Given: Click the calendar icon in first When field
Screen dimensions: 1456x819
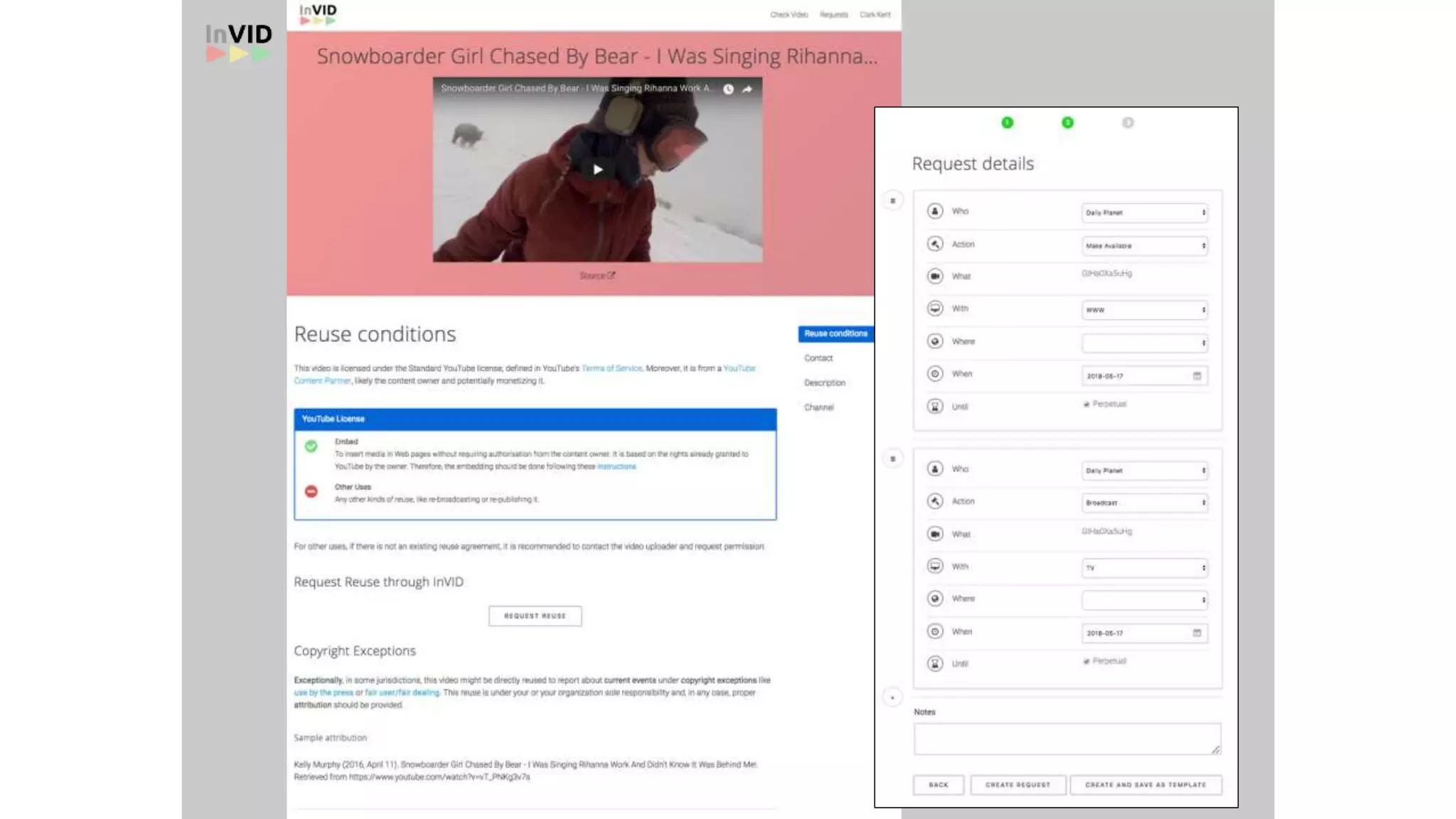Looking at the screenshot, I should click(x=1197, y=375).
